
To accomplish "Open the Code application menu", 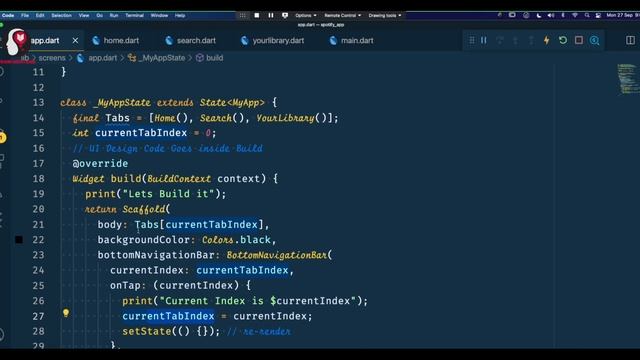I will coord(8,16).
